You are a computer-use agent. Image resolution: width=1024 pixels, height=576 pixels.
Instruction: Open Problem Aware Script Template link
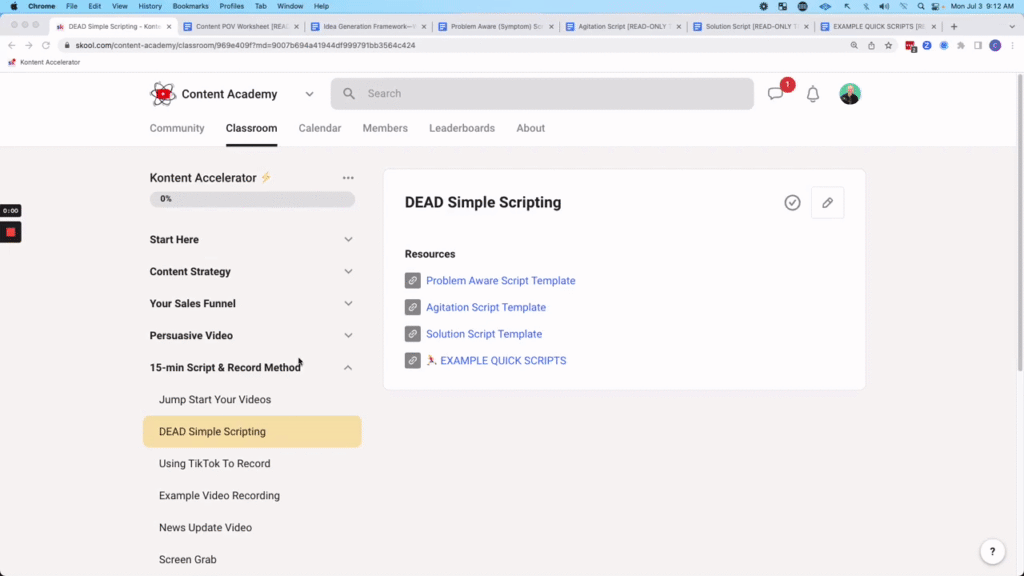(x=501, y=280)
